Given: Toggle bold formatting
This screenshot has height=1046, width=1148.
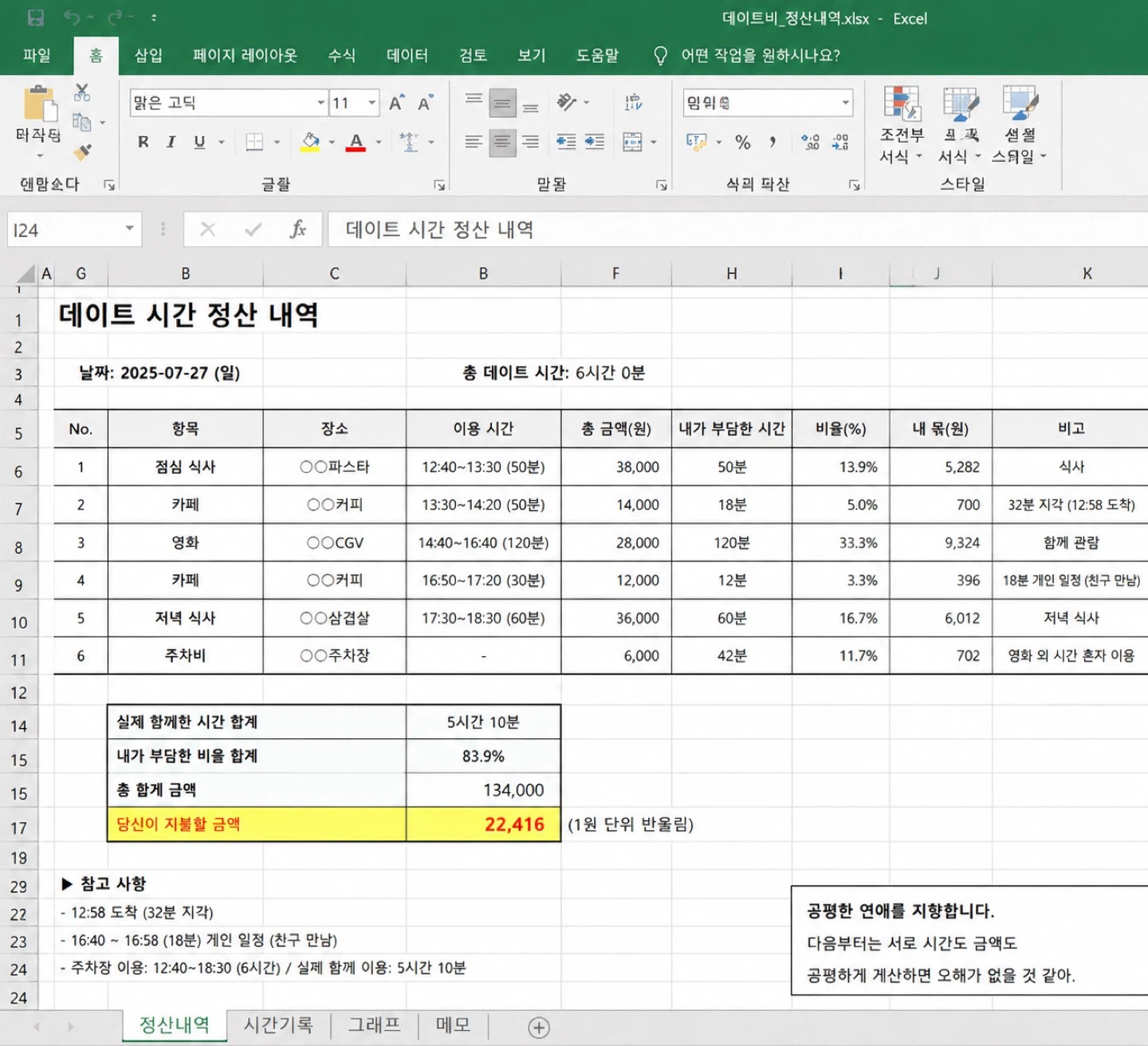Looking at the screenshot, I should pos(143,142).
